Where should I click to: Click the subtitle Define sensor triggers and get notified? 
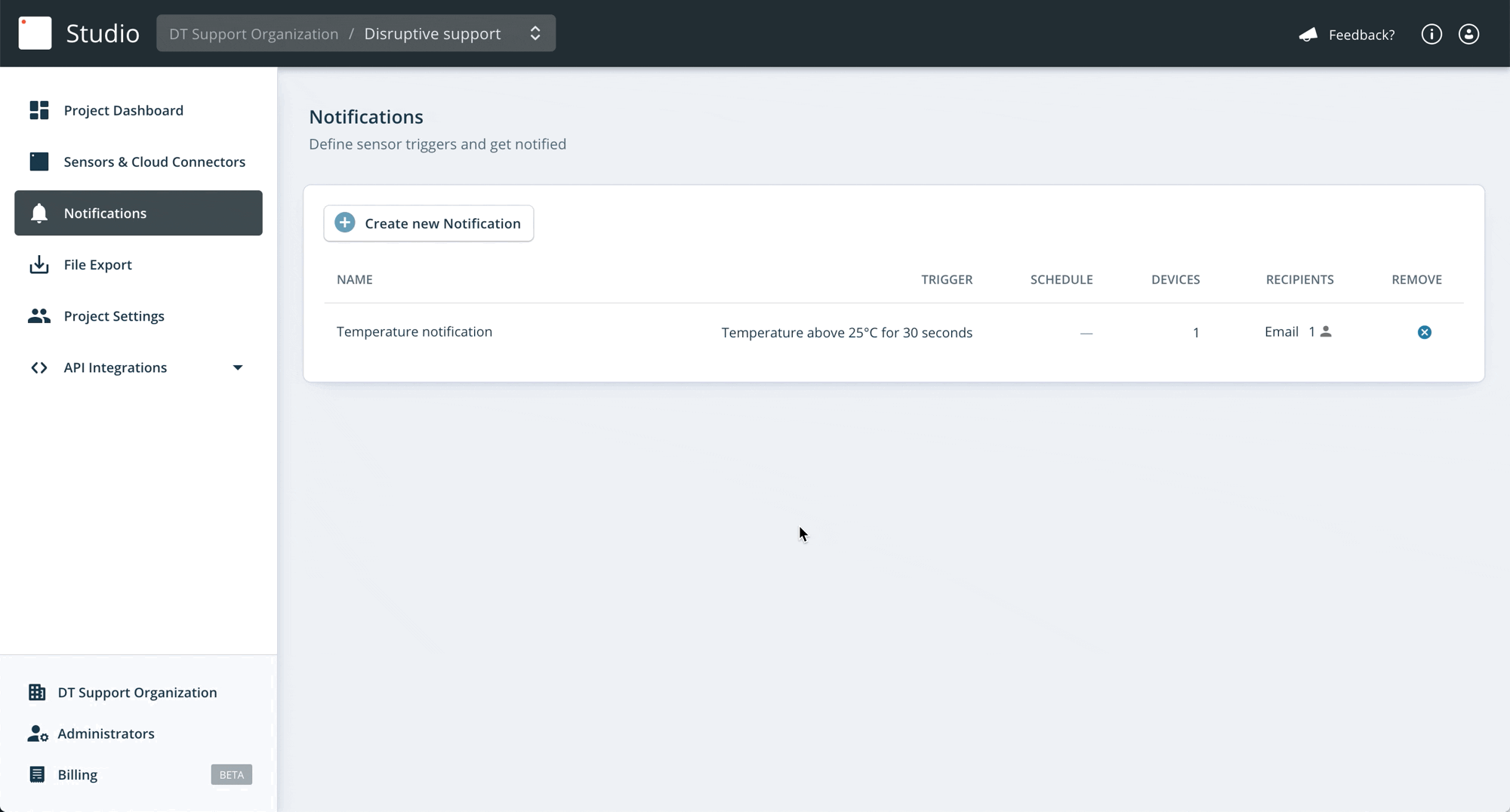pos(437,144)
